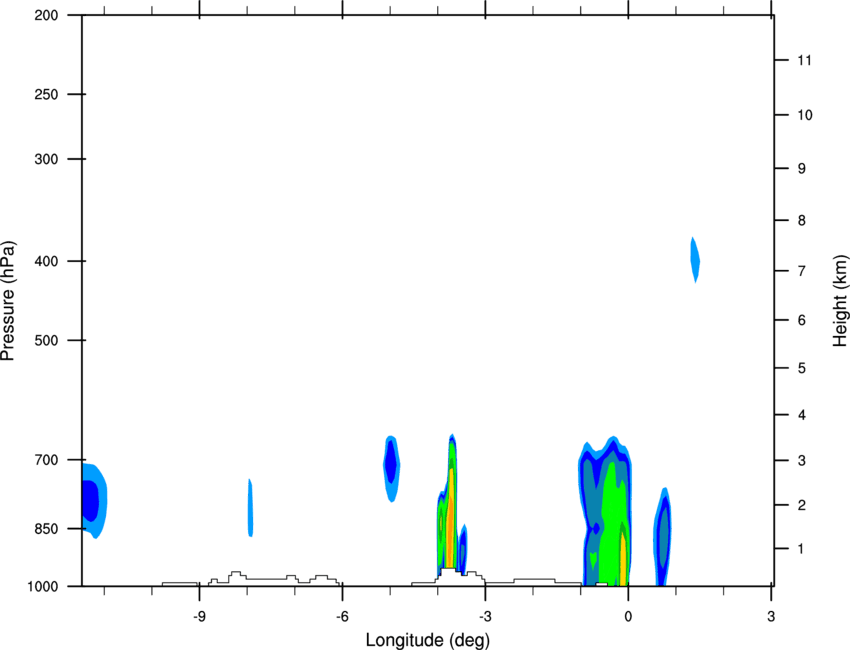850x650 pixels.
Task: Click the terrain outline bump near longitude -8
Action: (x=235, y=576)
